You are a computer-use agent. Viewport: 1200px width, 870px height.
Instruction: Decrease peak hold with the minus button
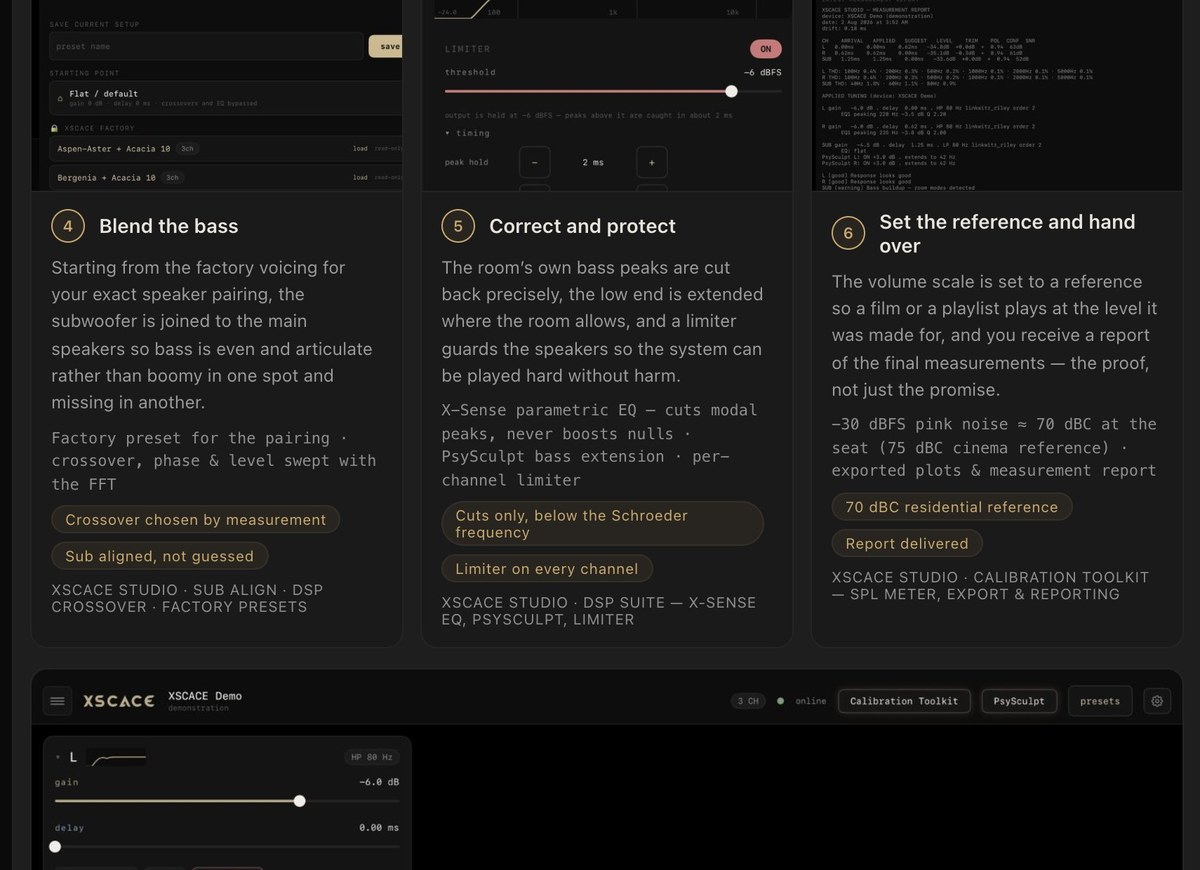coord(534,162)
